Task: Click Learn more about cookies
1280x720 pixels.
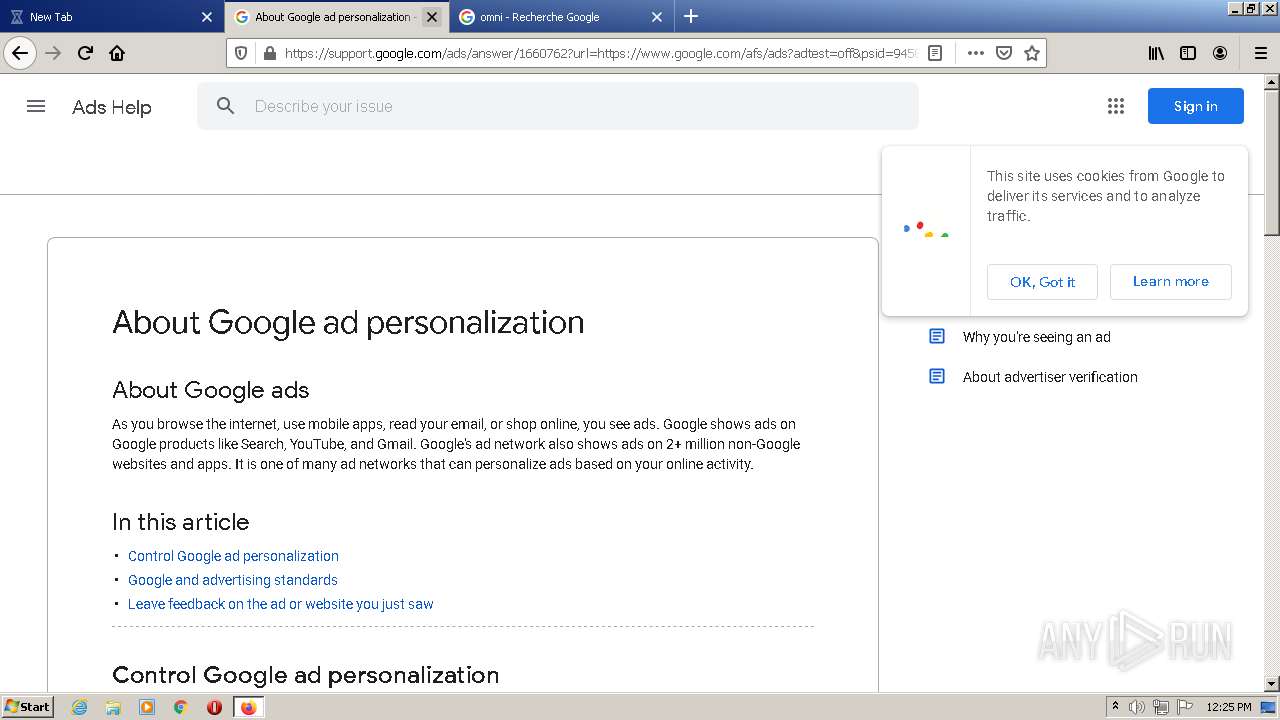Action: [x=1171, y=282]
